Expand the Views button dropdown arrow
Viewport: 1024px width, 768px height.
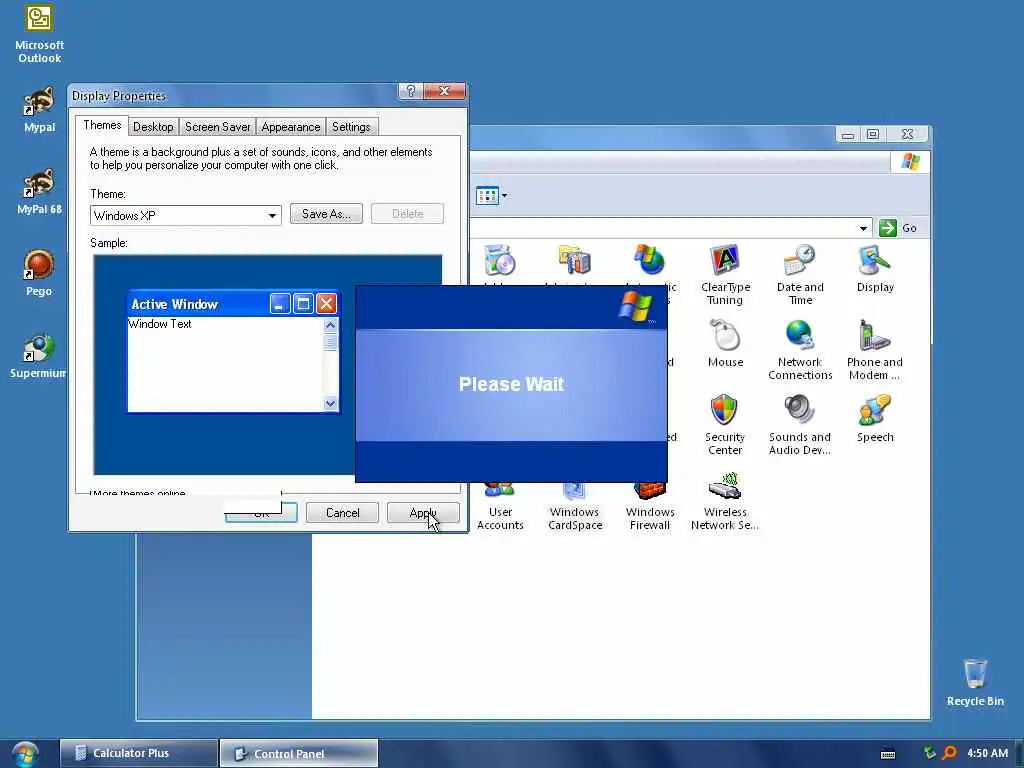tap(505, 195)
